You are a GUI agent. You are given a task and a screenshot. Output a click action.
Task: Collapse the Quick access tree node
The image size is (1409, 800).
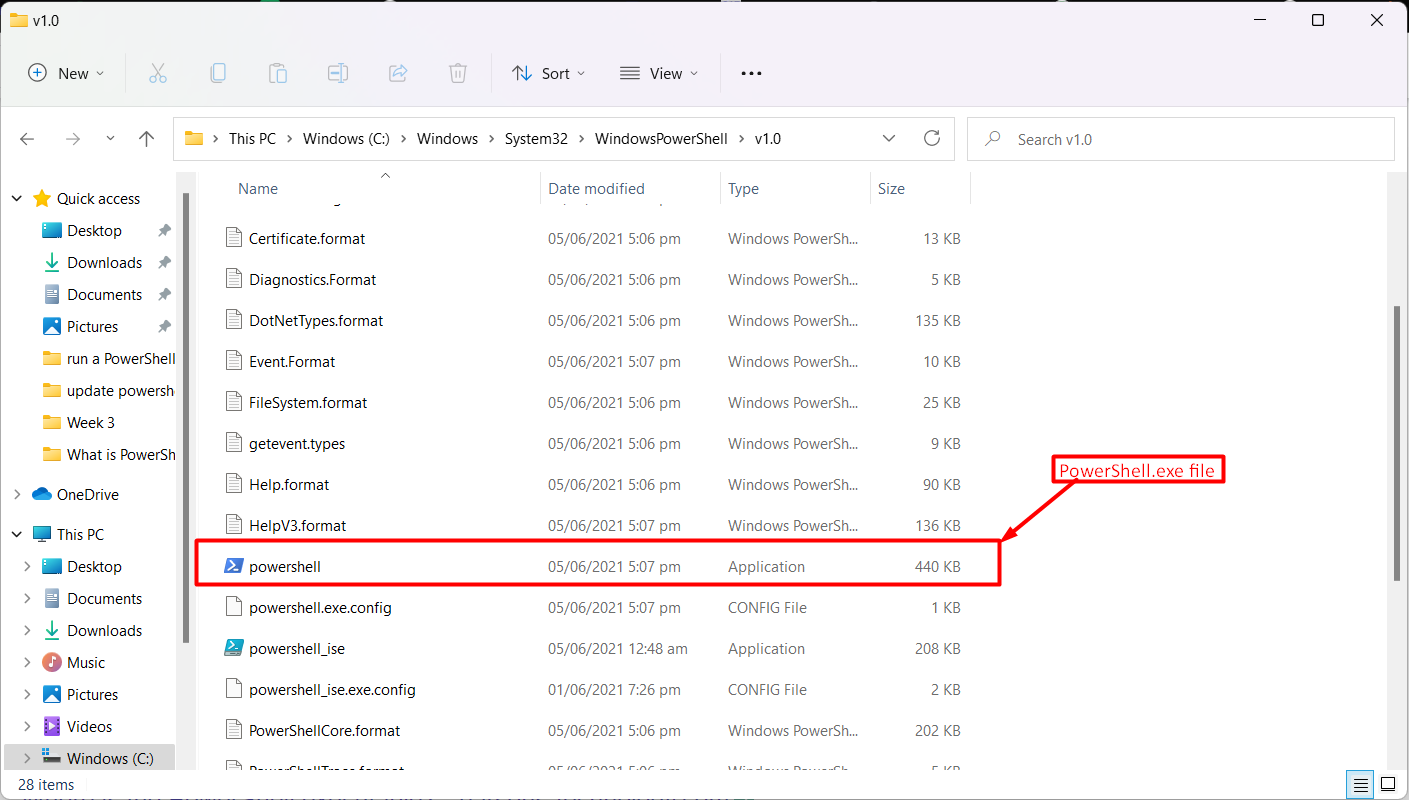(x=17, y=198)
